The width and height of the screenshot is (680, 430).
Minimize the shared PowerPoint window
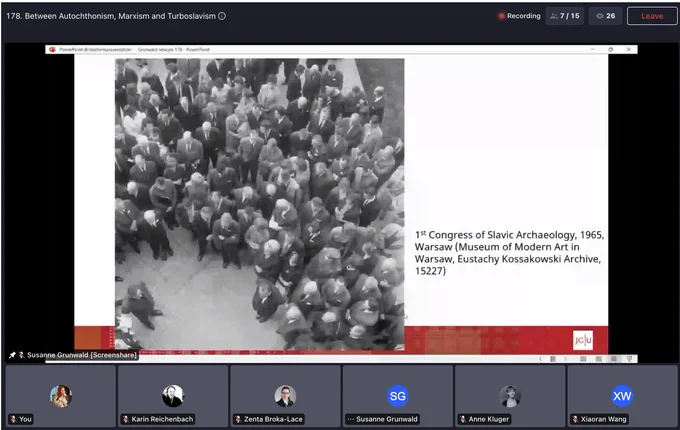pyautogui.click(x=592, y=49)
